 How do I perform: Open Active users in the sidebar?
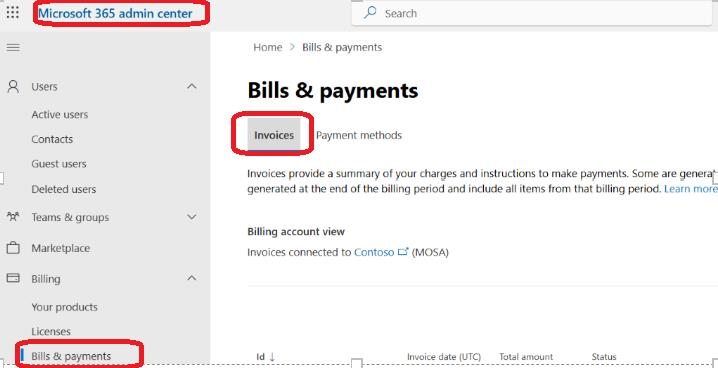60,114
